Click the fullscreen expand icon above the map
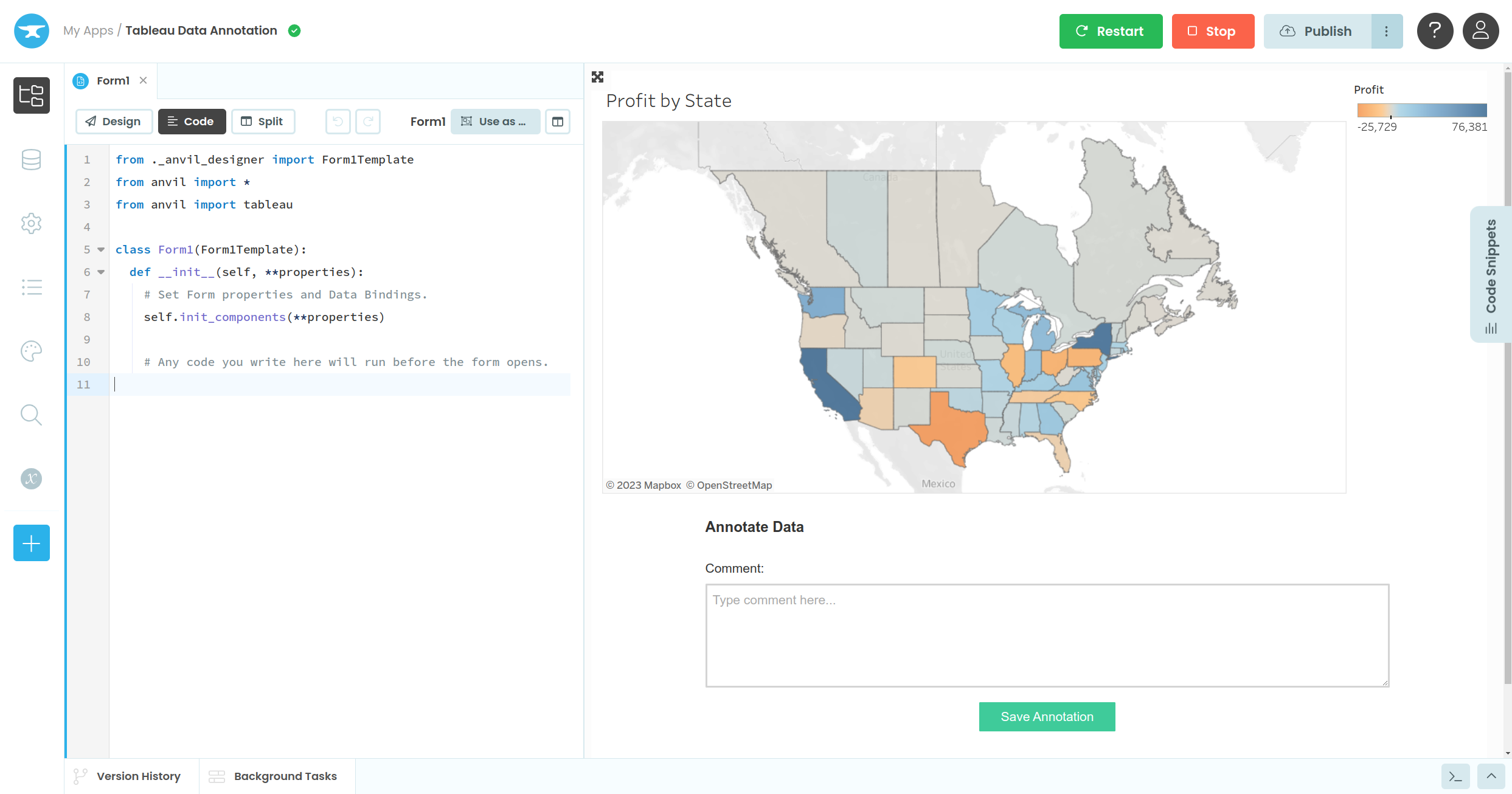1512x794 pixels. click(597, 77)
